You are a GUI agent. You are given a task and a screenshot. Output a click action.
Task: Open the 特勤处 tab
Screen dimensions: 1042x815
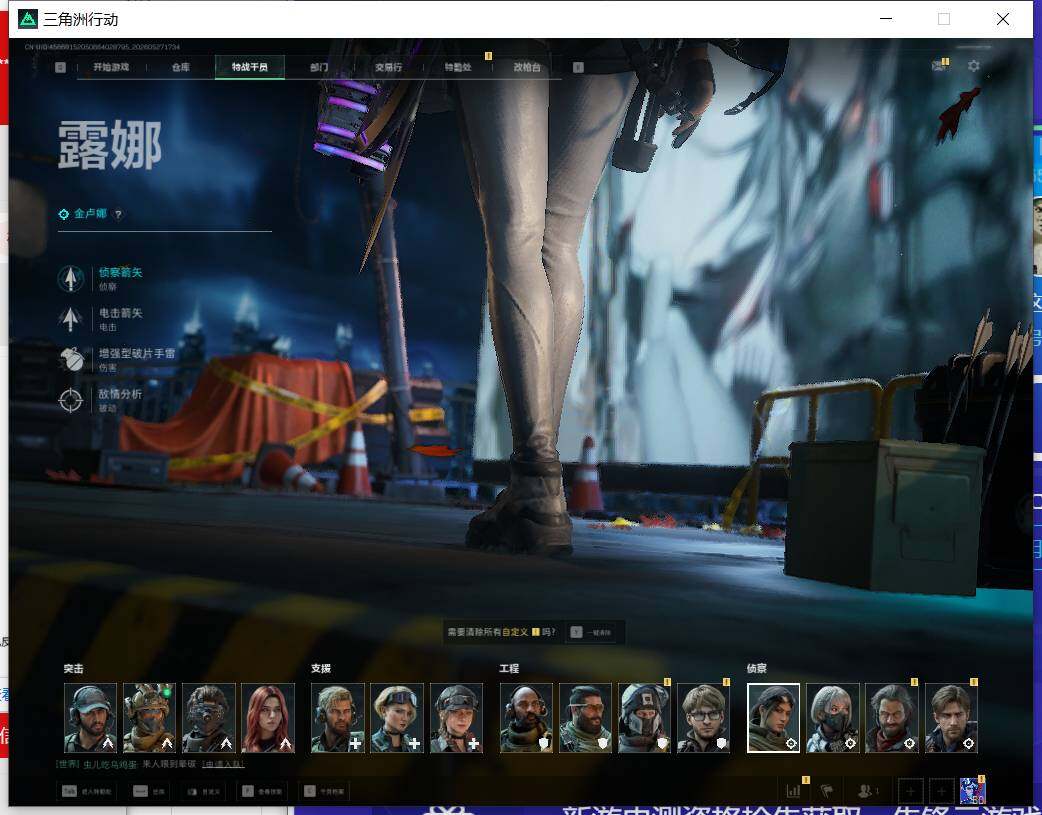pos(458,67)
